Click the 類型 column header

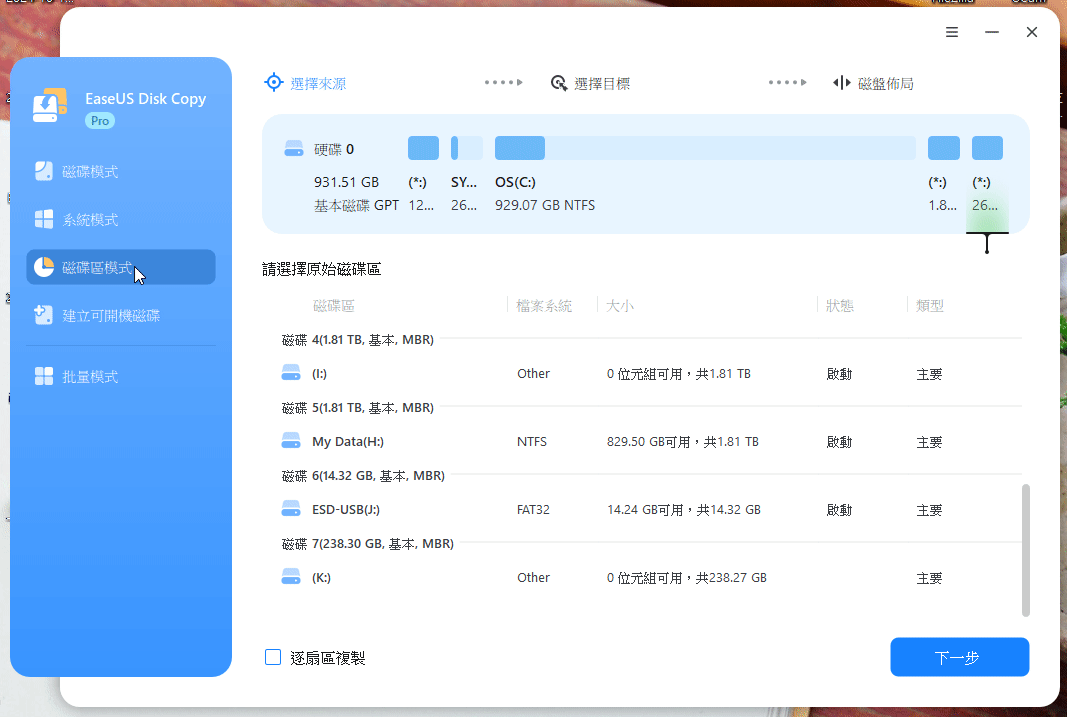(930, 305)
